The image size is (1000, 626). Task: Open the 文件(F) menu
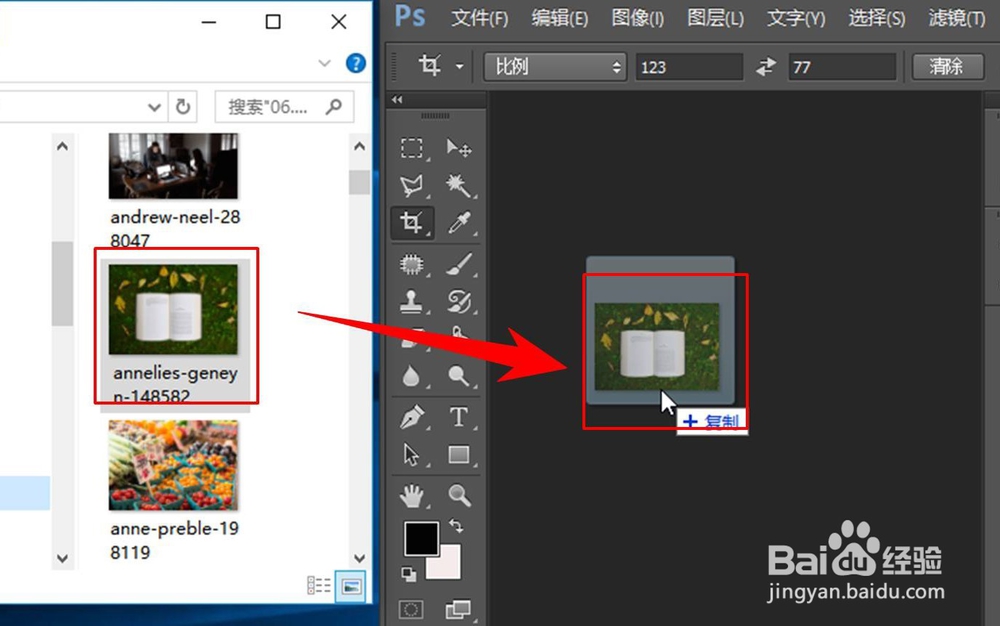pyautogui.click(x=480, y=18)
